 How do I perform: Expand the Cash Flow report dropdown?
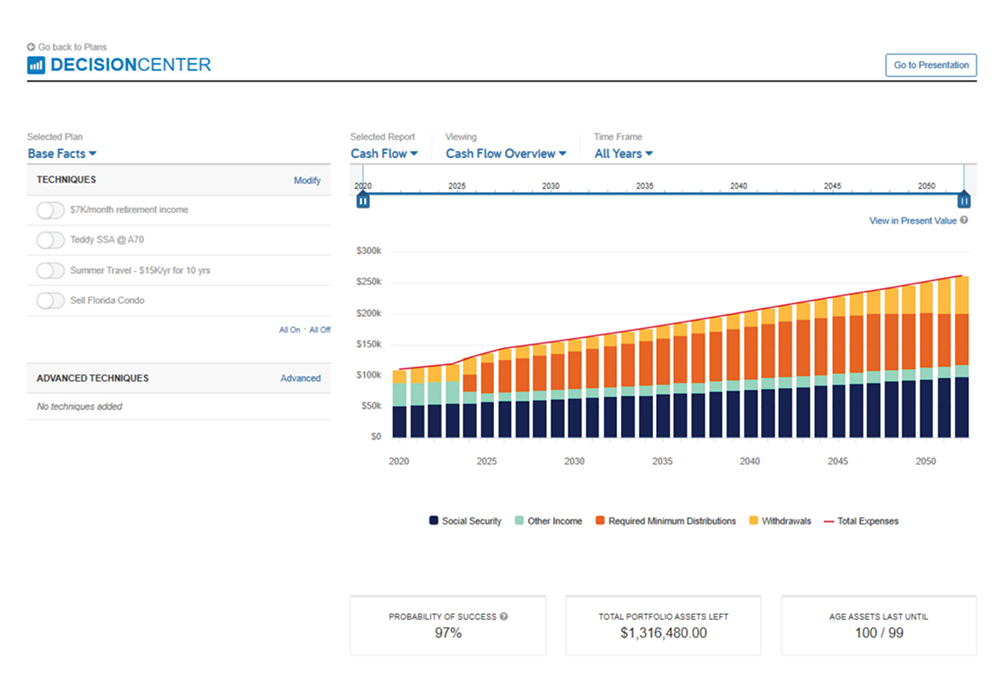tap(384, 154)
